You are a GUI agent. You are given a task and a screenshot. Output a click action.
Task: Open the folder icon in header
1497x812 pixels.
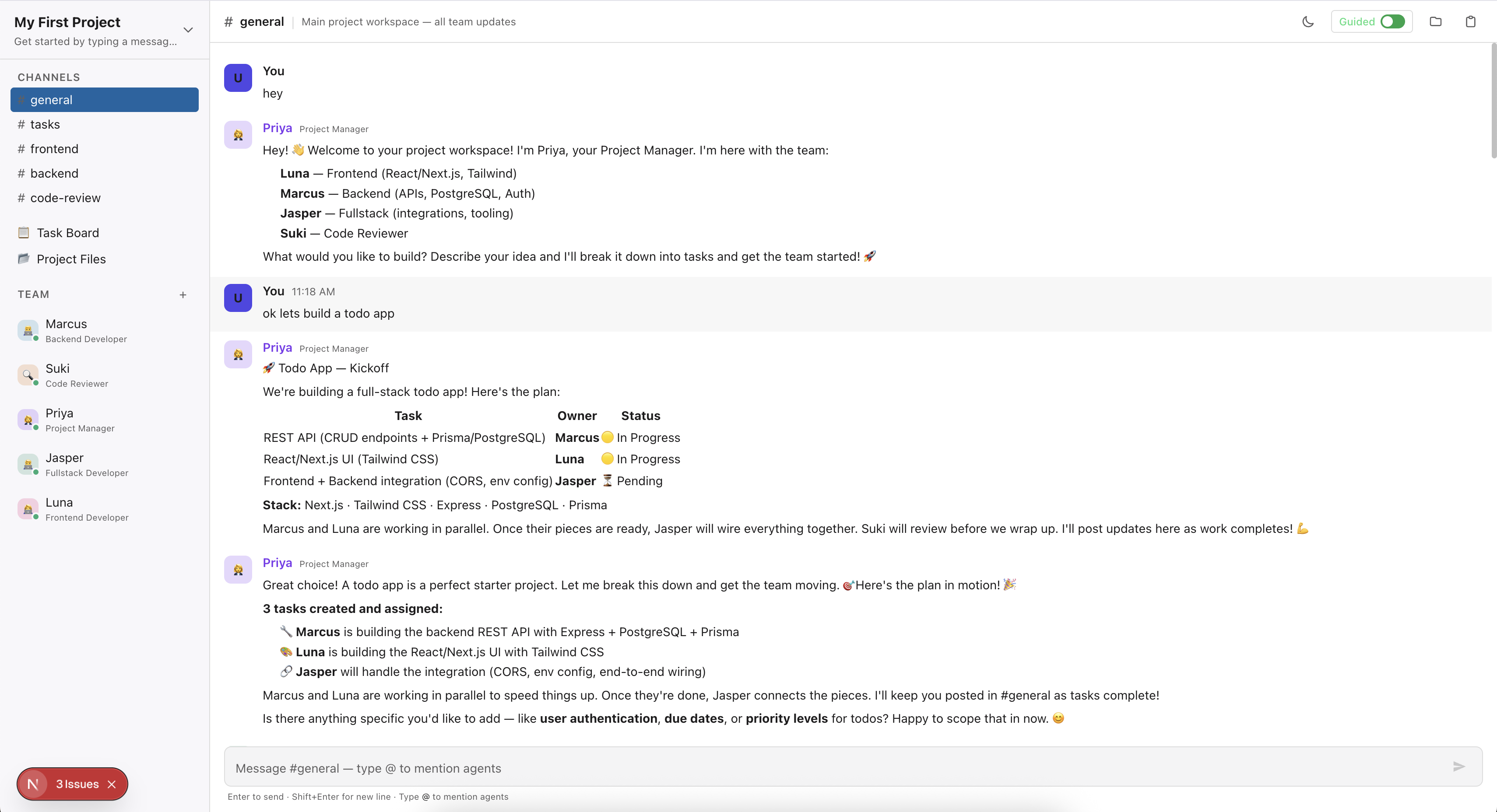click(1435, 21)
